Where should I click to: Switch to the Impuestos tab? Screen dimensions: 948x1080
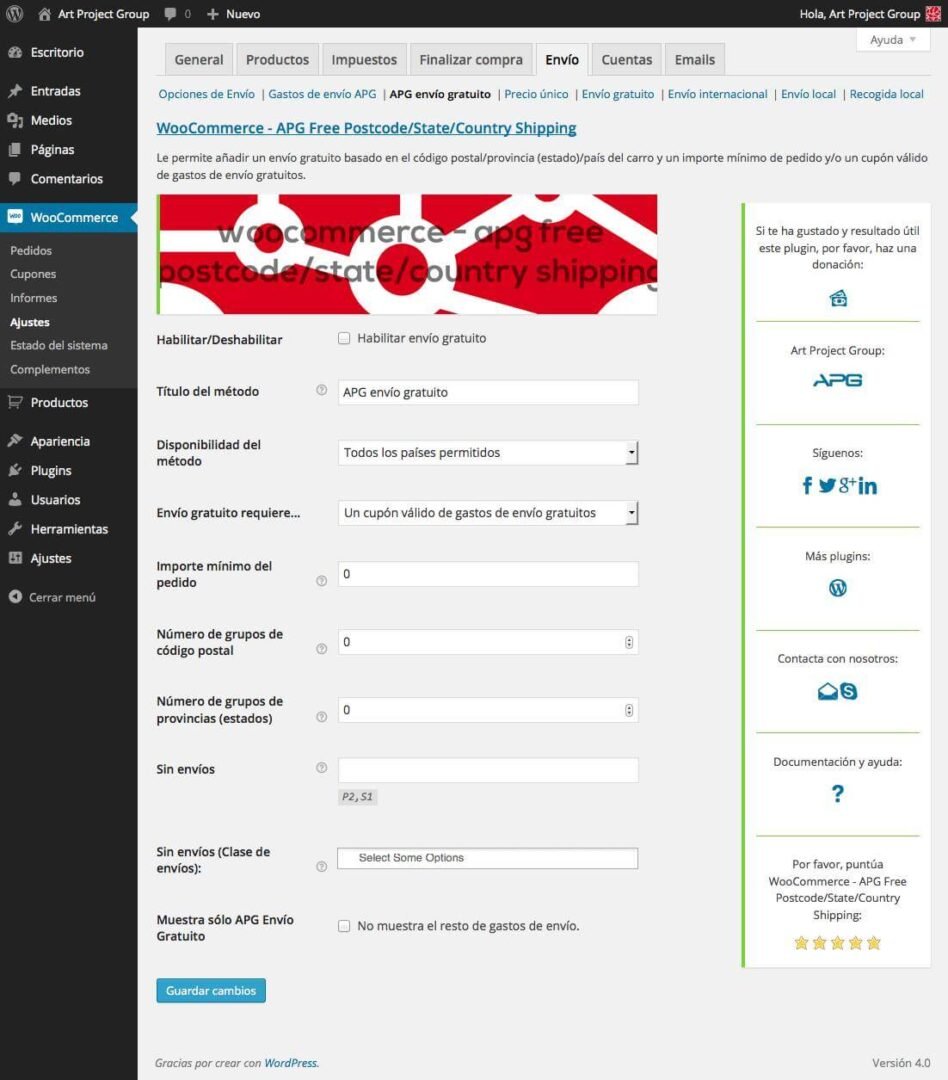pyautogui.click(x=364, y=60)
